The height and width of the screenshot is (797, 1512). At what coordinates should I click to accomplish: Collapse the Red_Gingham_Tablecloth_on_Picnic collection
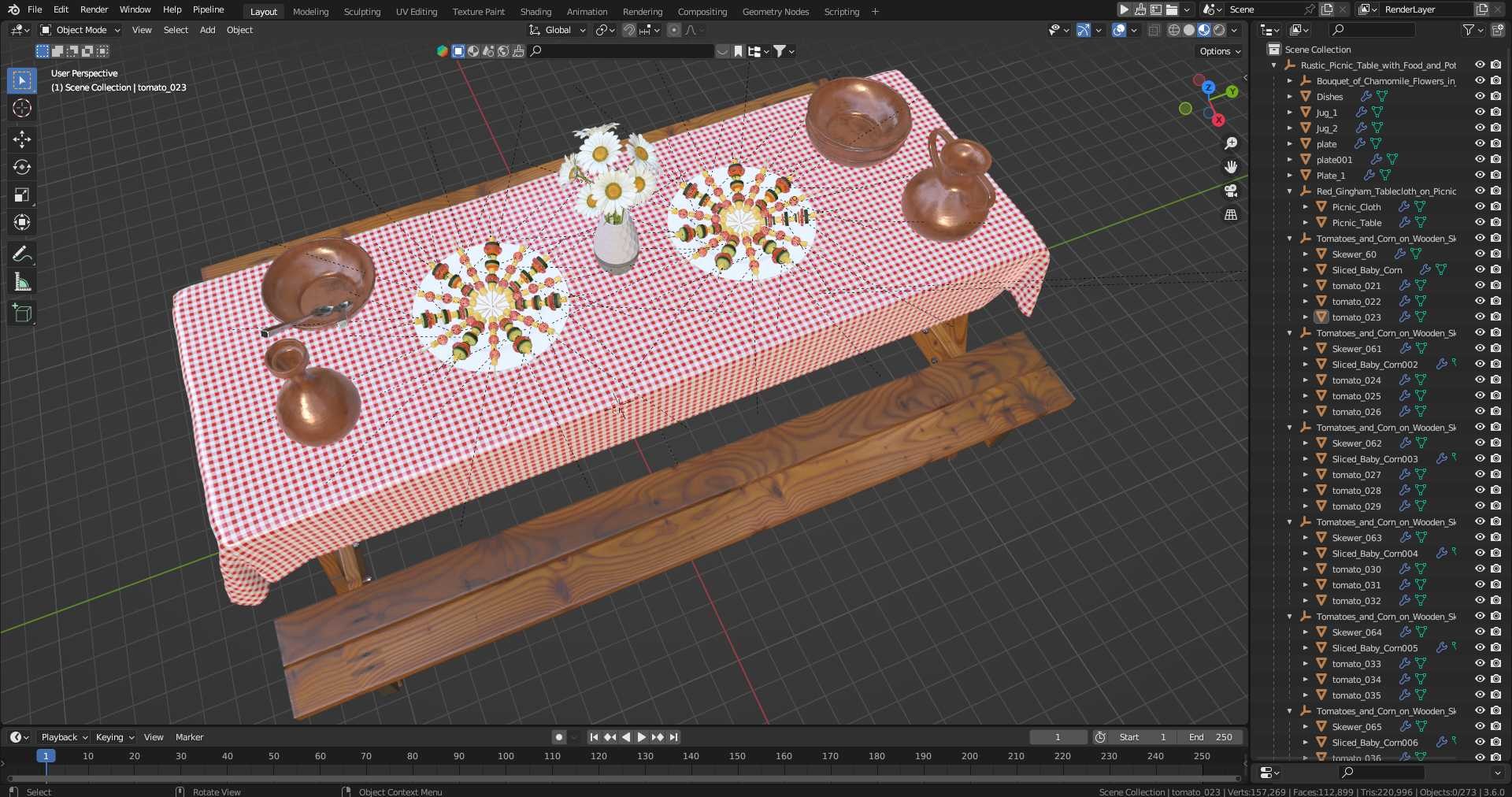[x=1289, y=191]
